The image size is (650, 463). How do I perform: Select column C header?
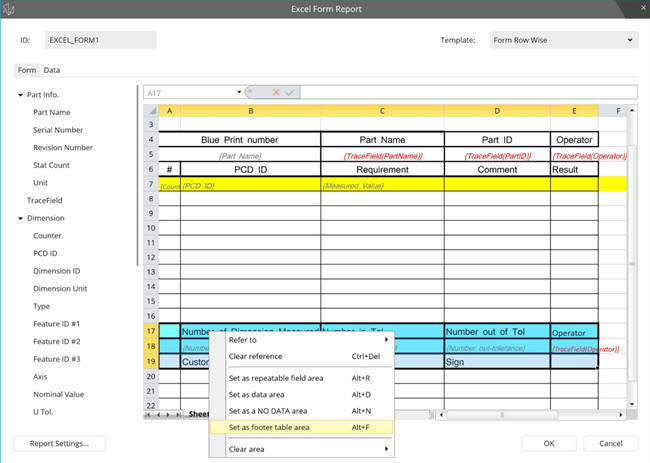coord(382,110)
